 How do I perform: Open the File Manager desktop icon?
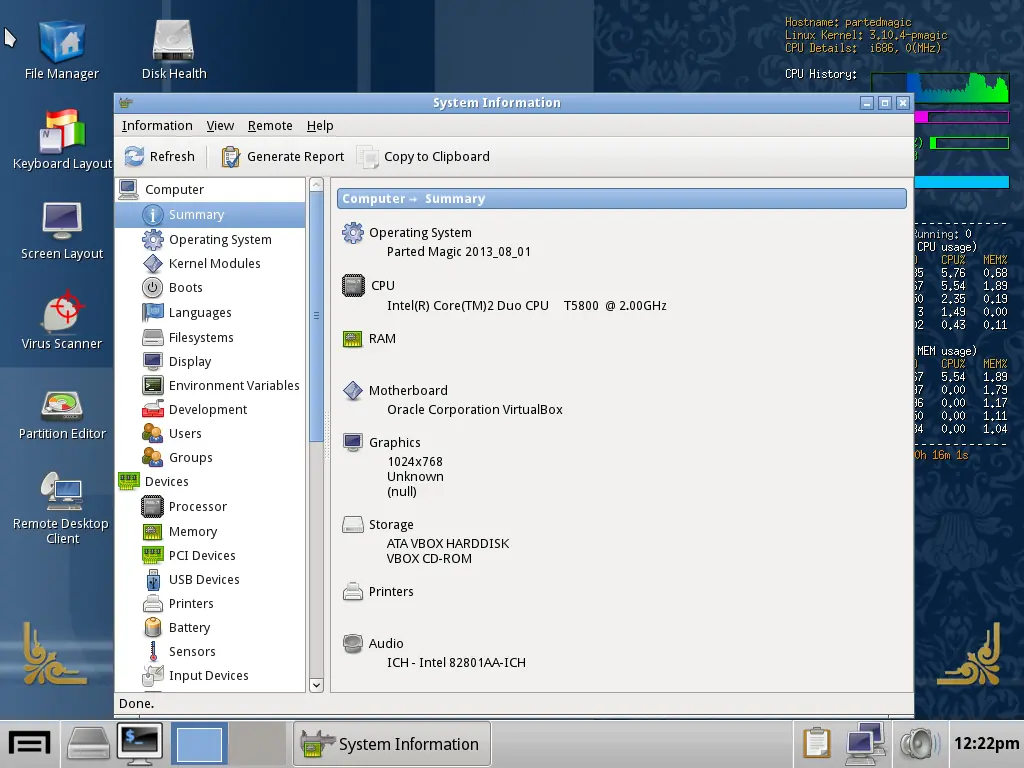[61, 51]
